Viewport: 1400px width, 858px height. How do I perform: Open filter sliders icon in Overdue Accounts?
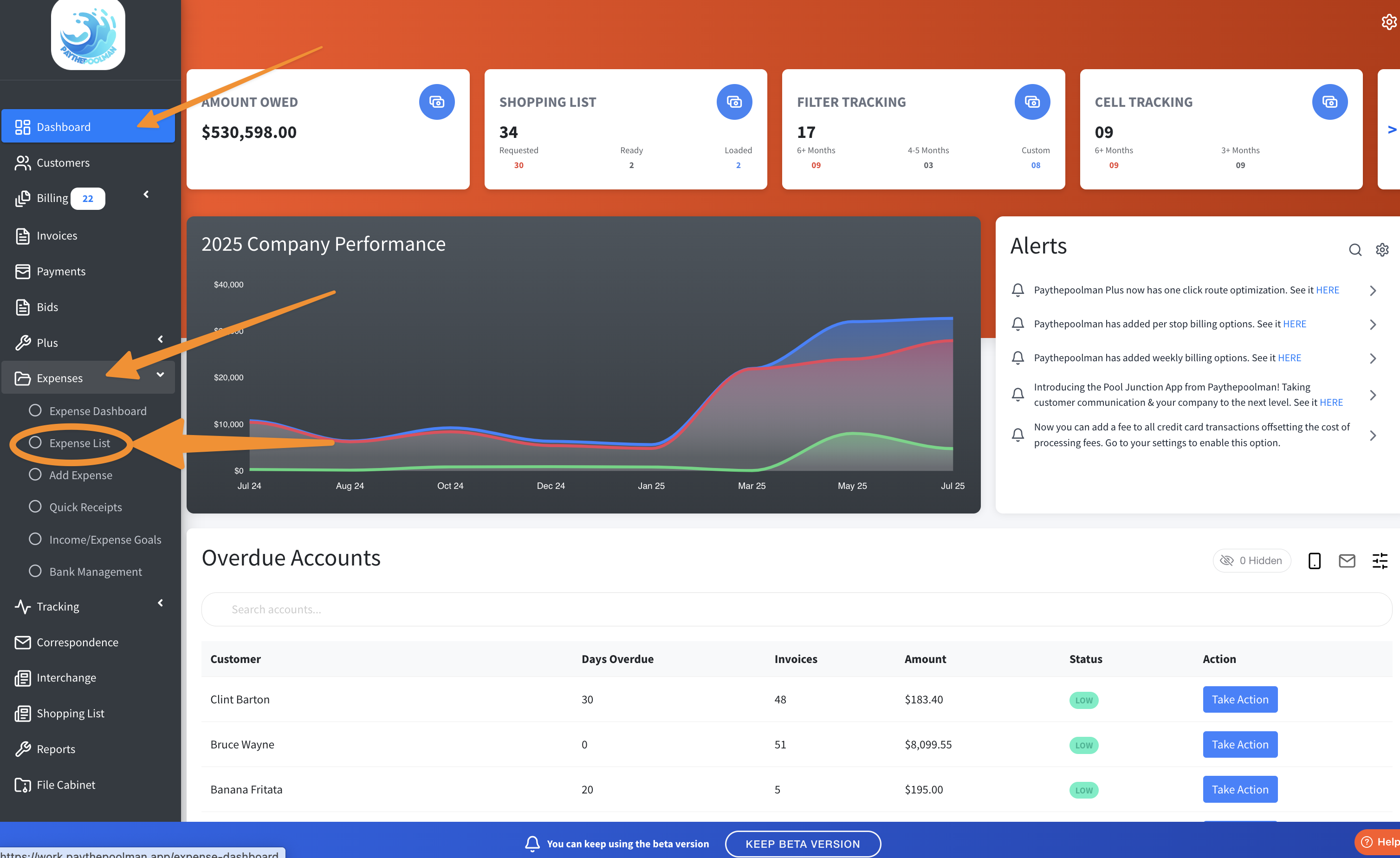coord(1380,561)
